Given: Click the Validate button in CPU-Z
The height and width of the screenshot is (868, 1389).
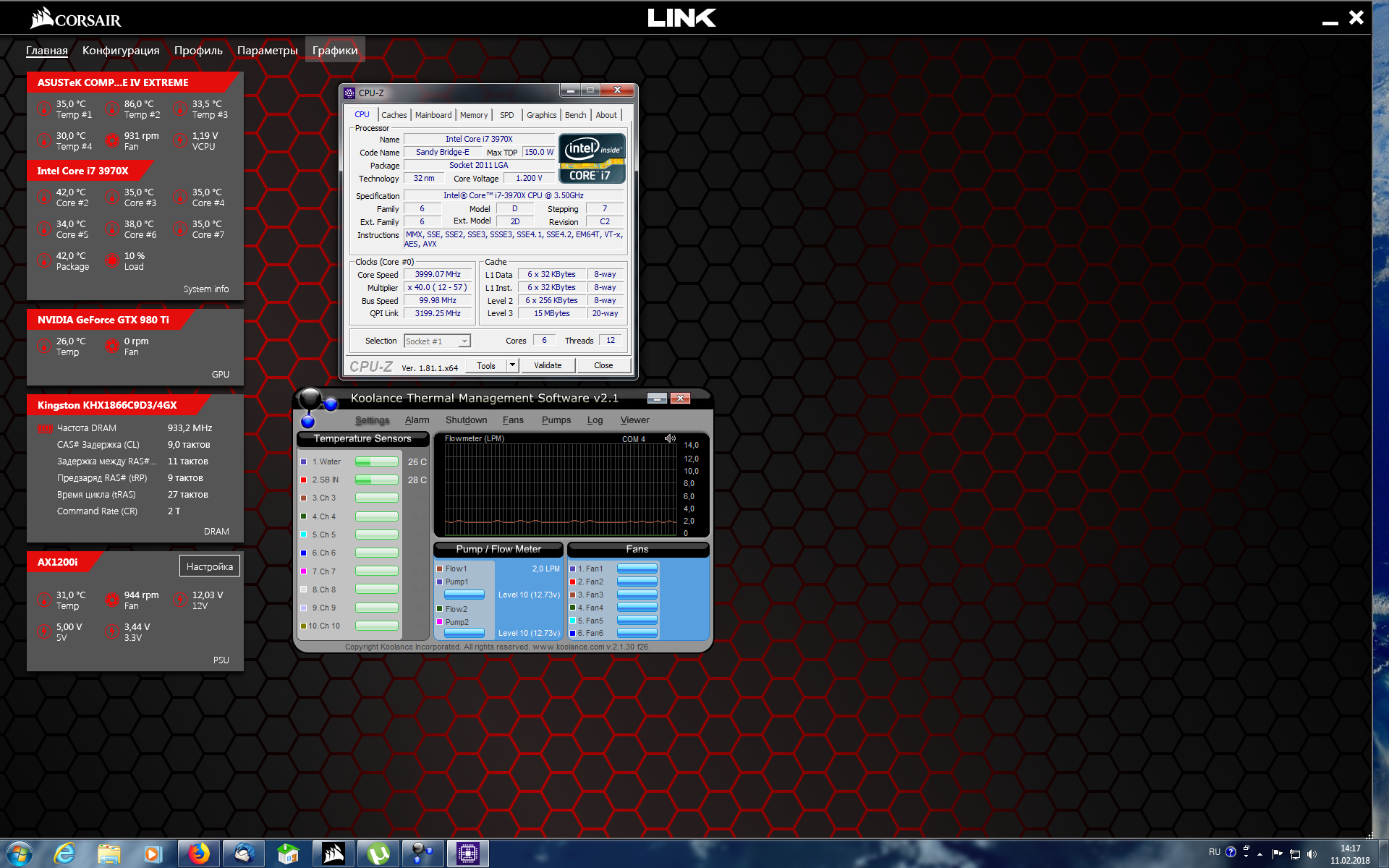Looking at the screenshot, I should click(x=548, y=365).
